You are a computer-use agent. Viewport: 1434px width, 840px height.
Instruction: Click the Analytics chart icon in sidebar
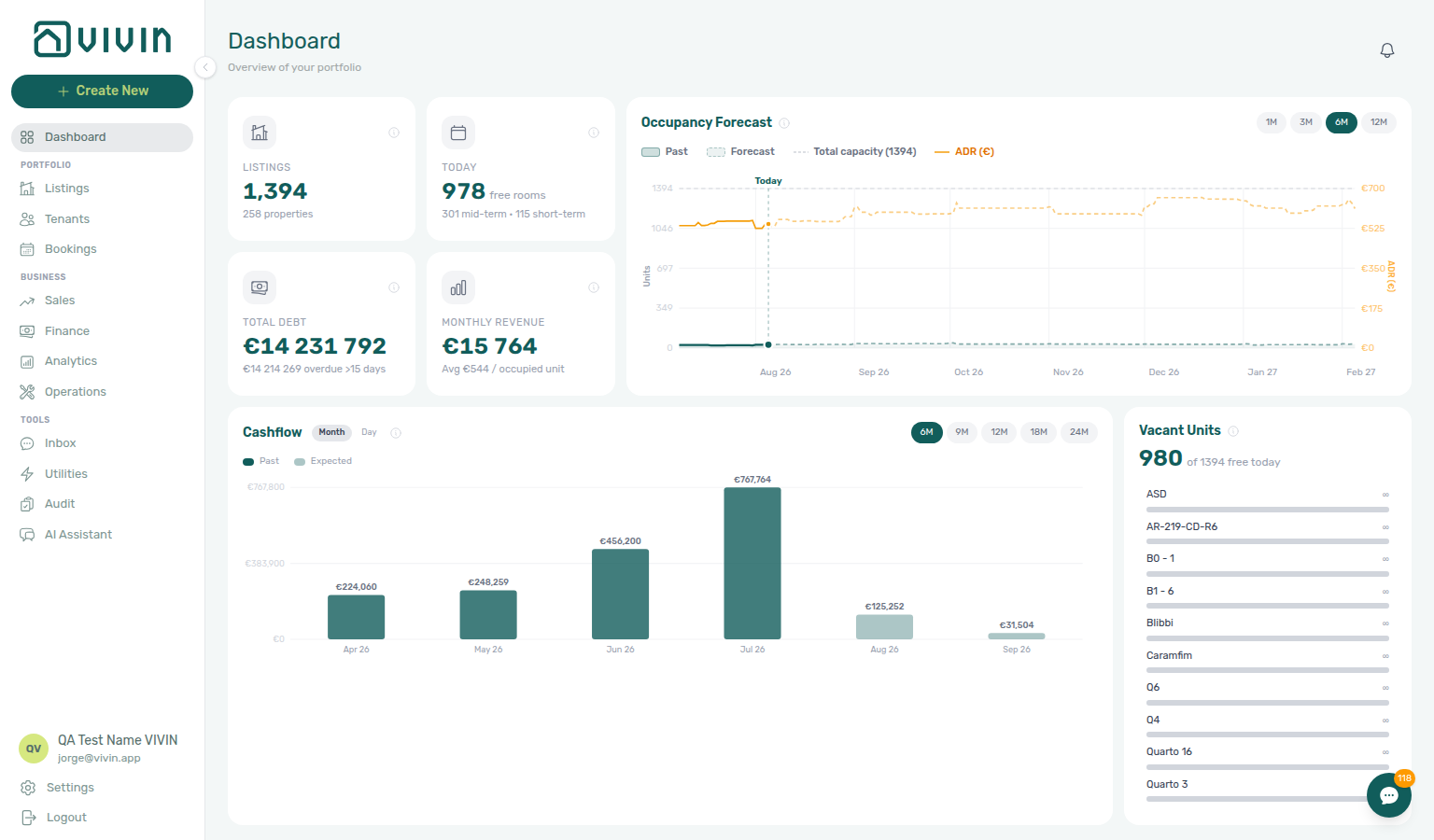click(x=27, y=361)
